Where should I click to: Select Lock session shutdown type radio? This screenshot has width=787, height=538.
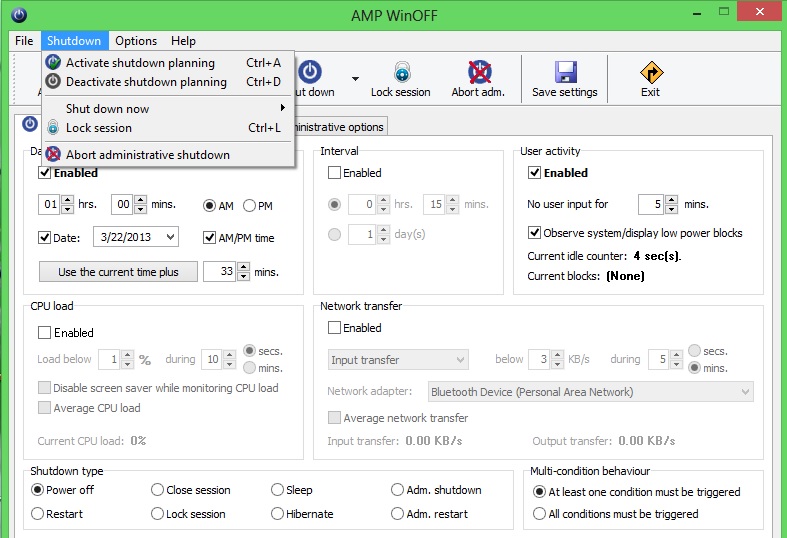(x=158, y=513)
